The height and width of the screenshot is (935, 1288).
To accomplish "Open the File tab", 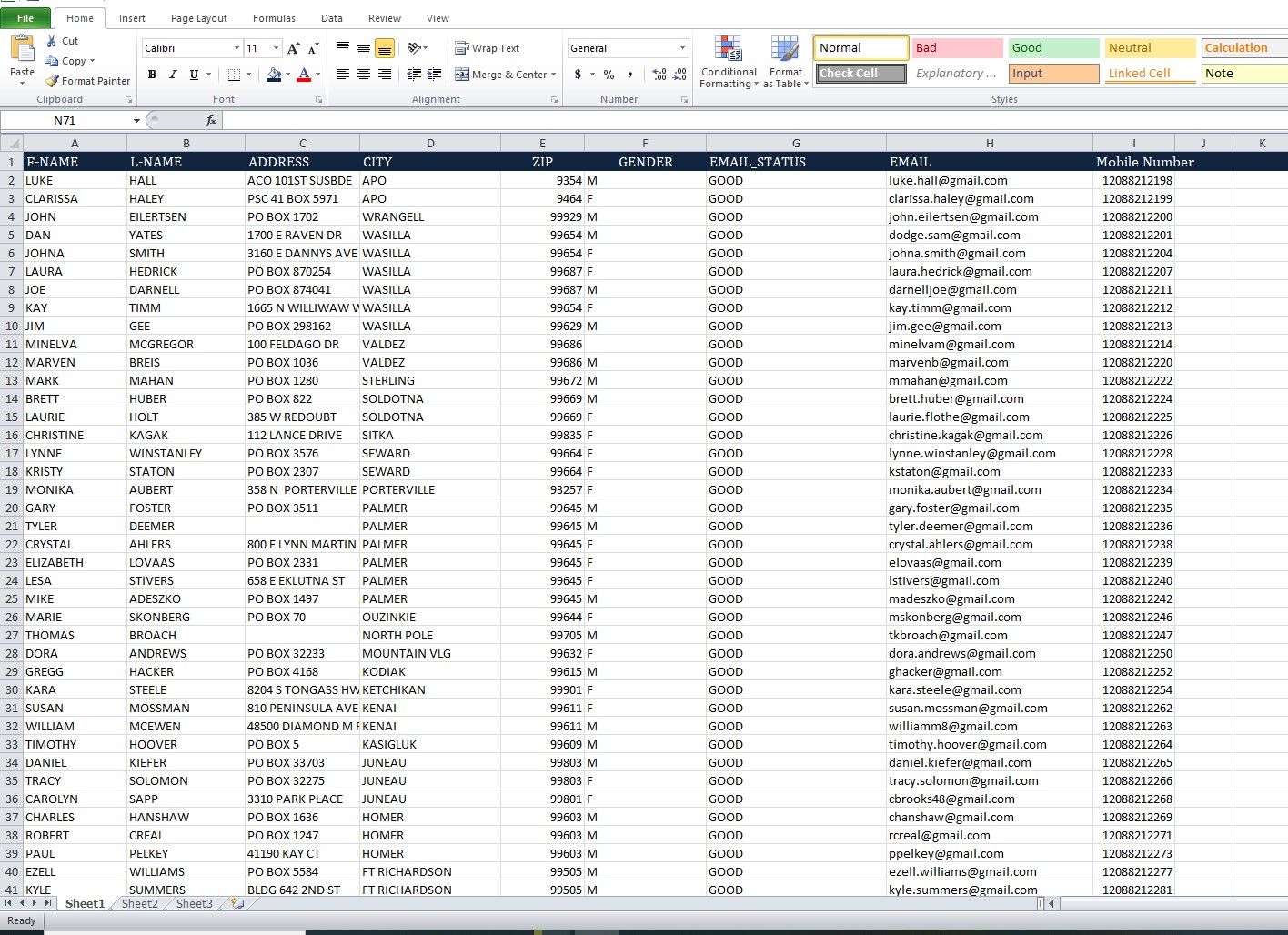I will pos(25,18).
